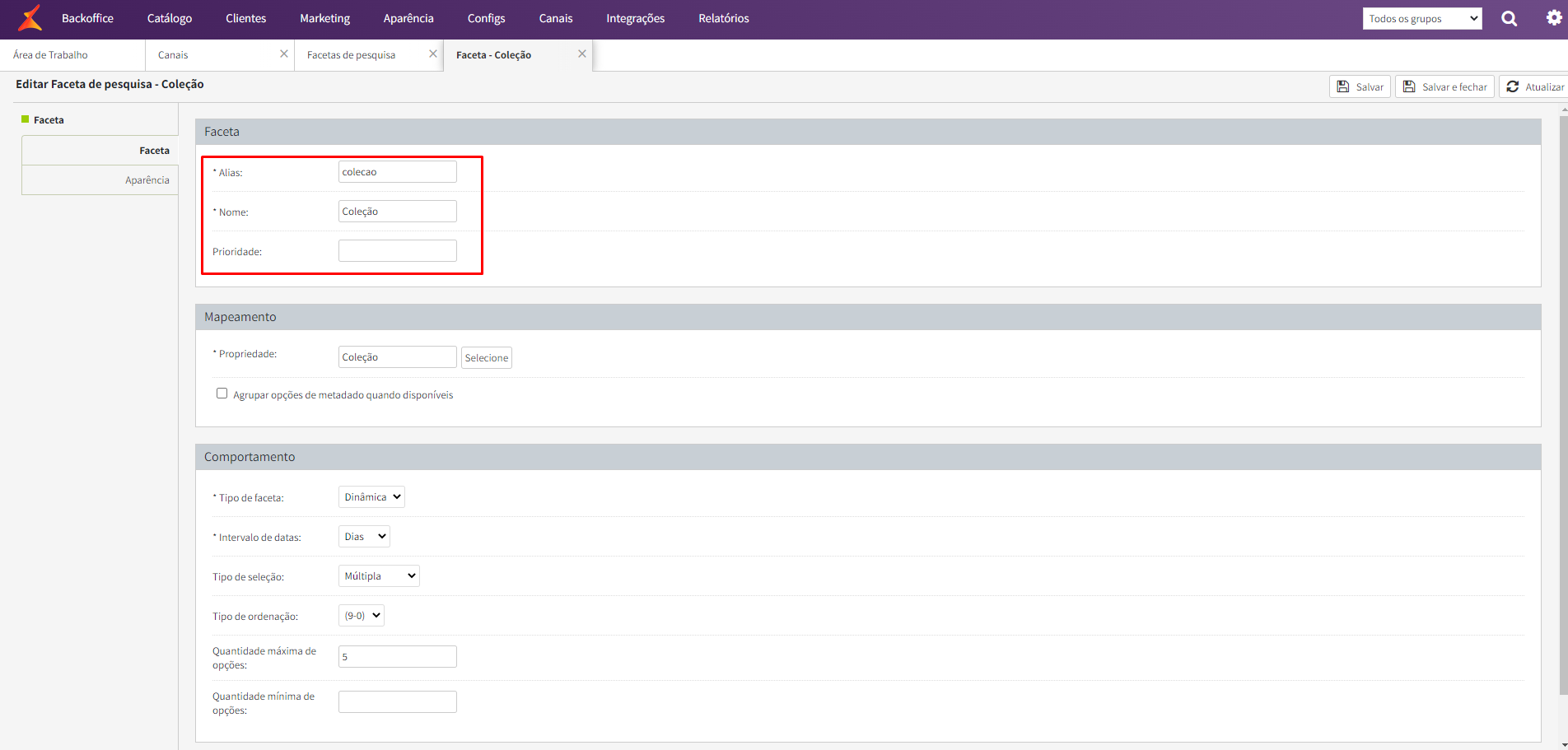Image resolution: width=1568 pixels, height=750 pixels.
Task: Close the Canais tab
Action: pyautogui.click(x=284, y=54)
